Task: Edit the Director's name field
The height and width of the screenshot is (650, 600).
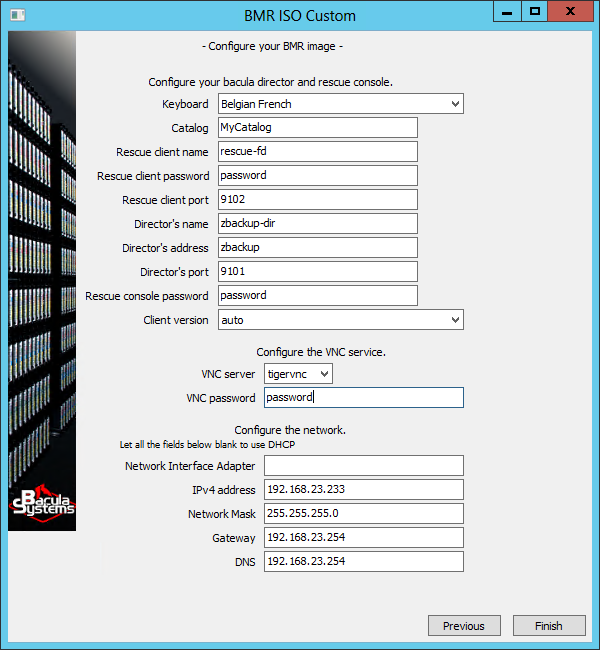Action: point(318,223)
